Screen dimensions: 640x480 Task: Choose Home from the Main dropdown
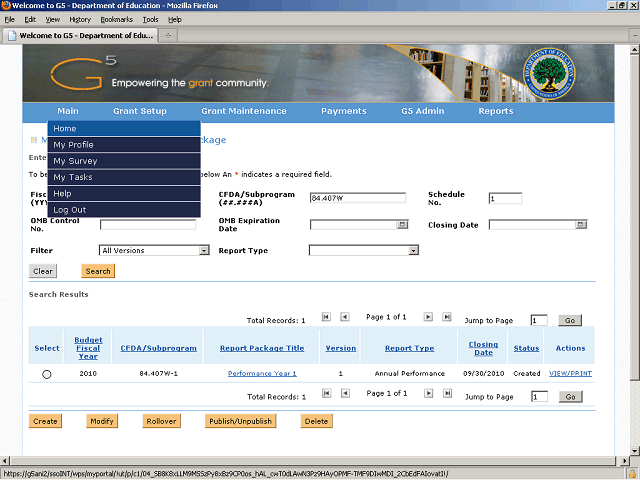[x=124, y=129]
